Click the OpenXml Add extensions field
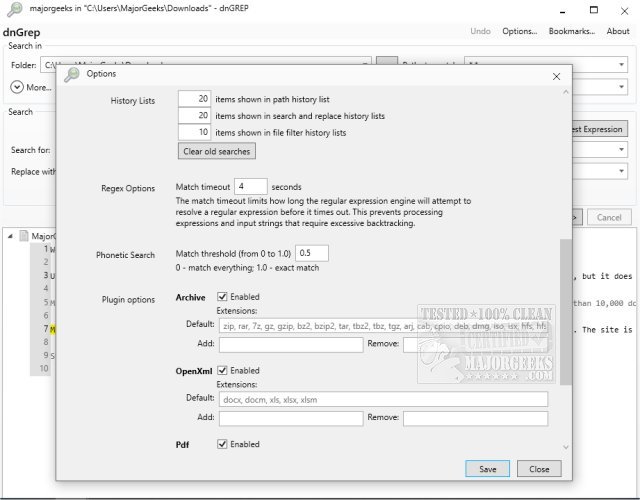The width and height of the screenshot is (640, 500). click(x=291, y=418)
